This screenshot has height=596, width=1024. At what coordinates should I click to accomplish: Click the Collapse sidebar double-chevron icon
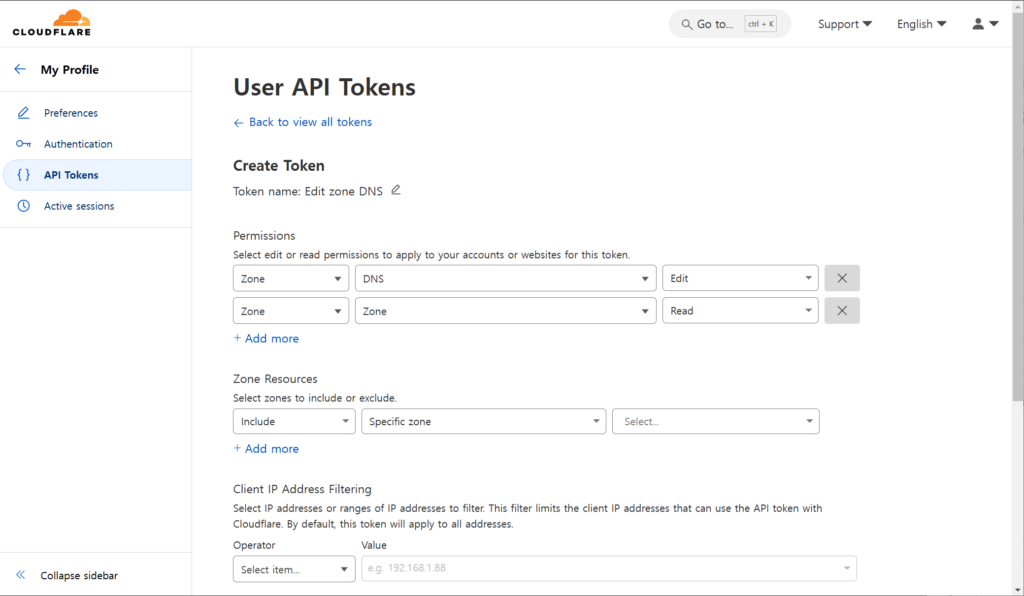(20, 575)
